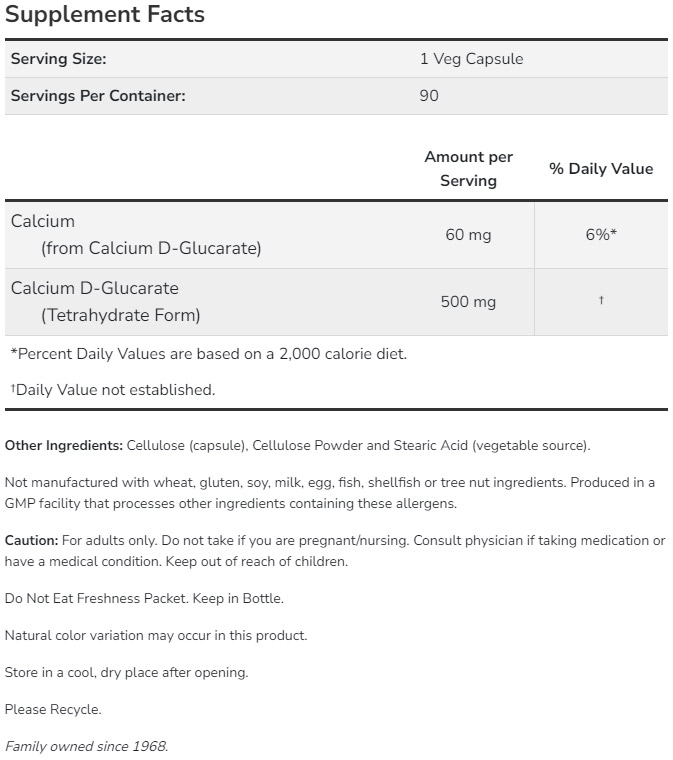This screenshot has width=673, height=760.
Task: Click the Family owned since 1968 text
Action: coord(86,746)
